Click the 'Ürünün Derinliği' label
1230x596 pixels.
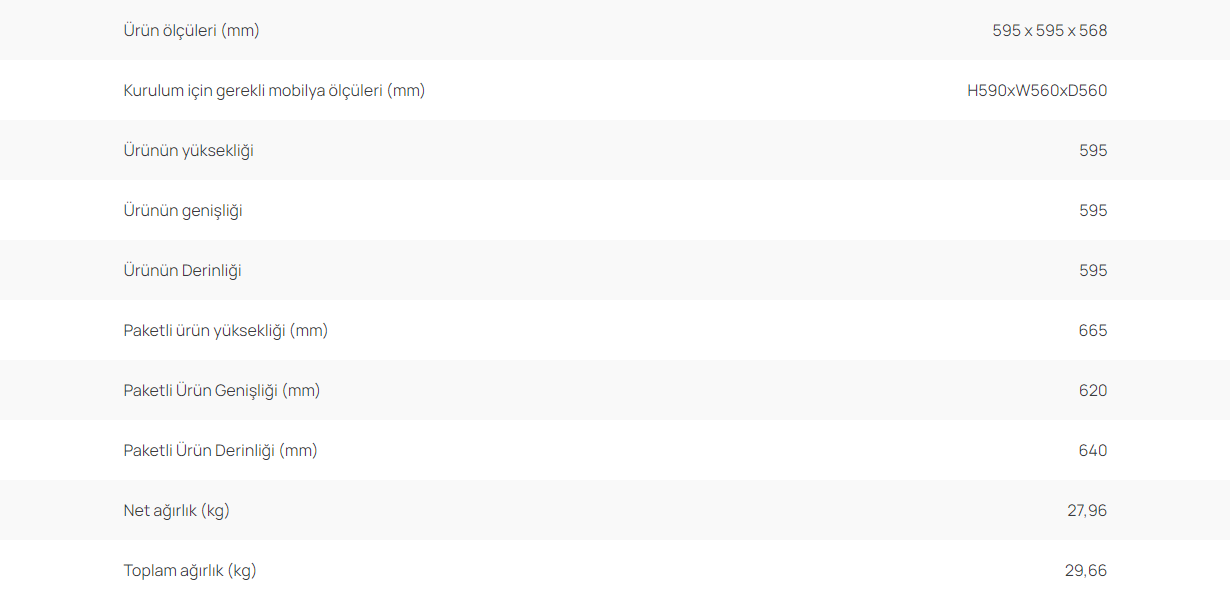click(x=183, y=271)
